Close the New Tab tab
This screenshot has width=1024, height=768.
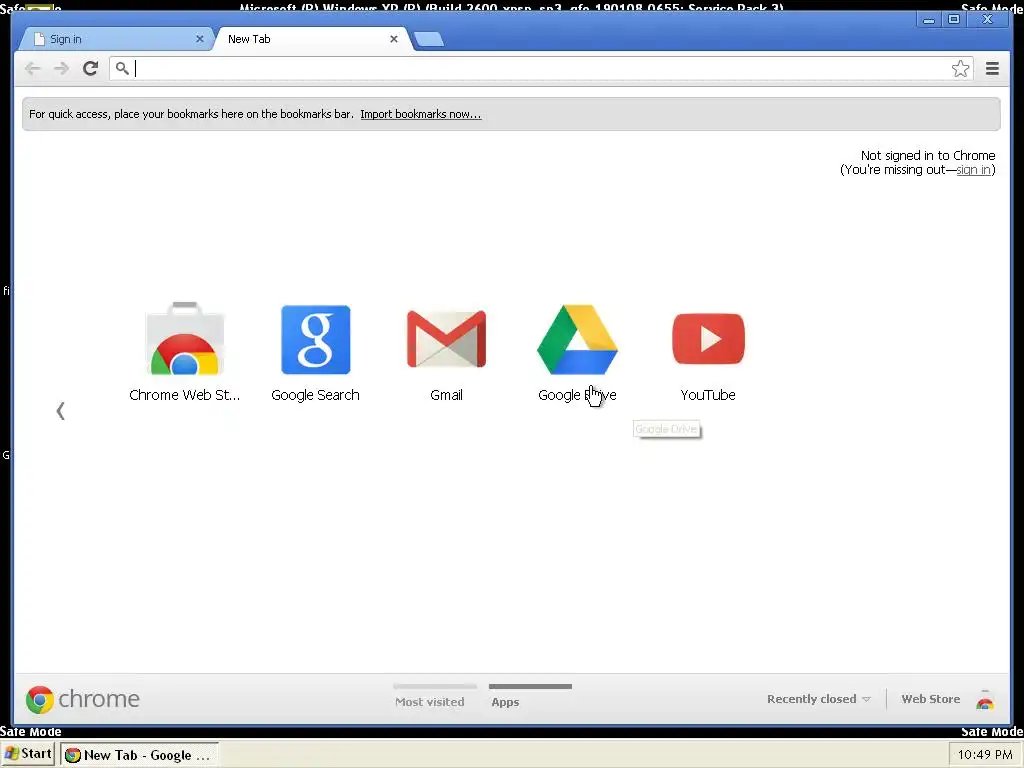[x=394, y=39]
